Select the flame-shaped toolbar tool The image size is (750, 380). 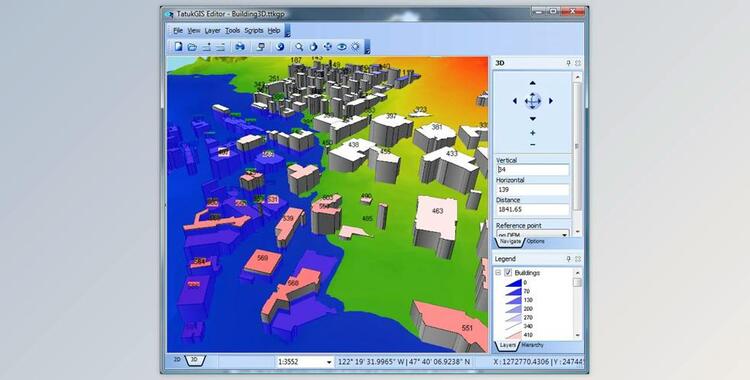pos(313,46)
